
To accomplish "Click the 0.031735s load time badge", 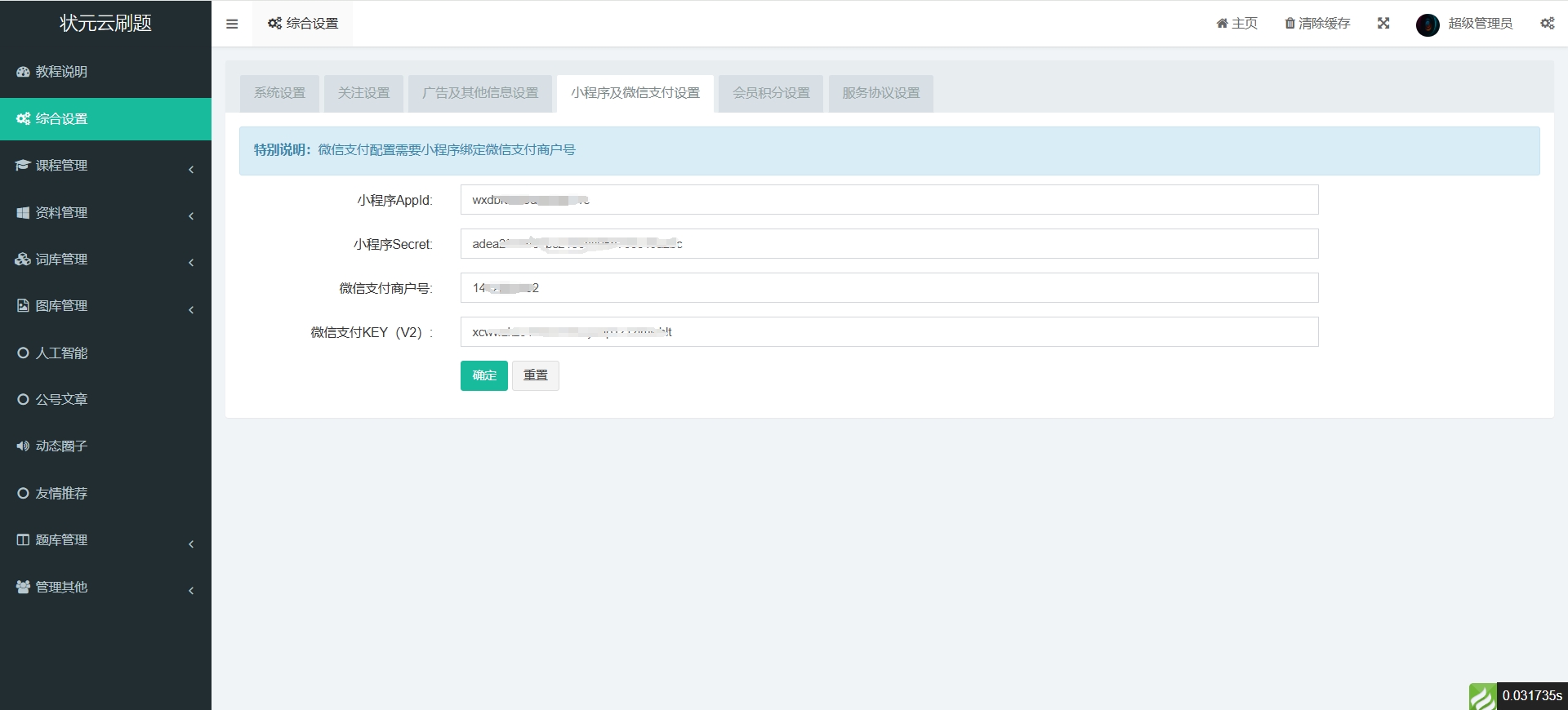I will pyautogui.click(x=1532, y=696).
